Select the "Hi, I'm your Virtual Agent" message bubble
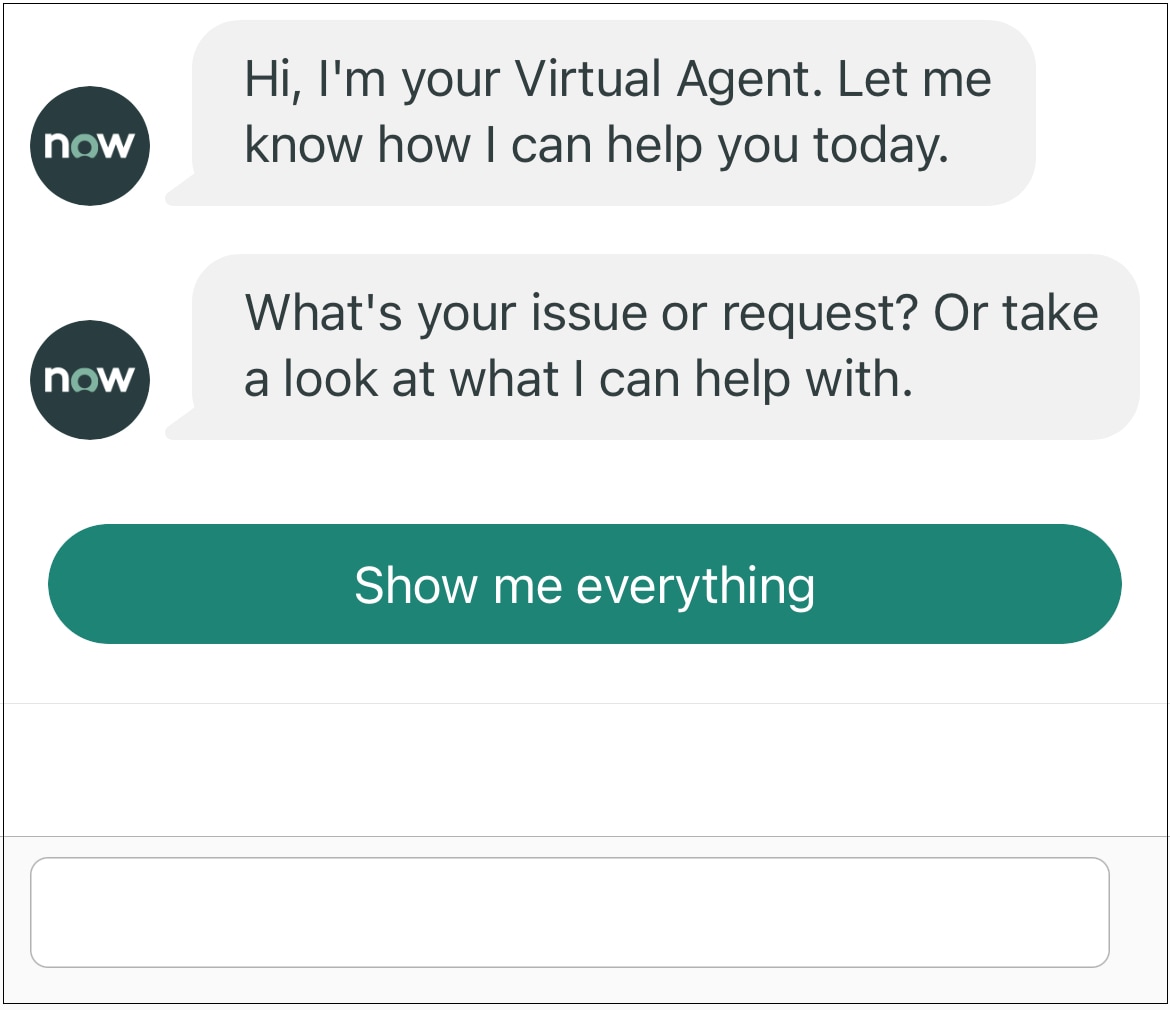 click(x=601, y=113)
